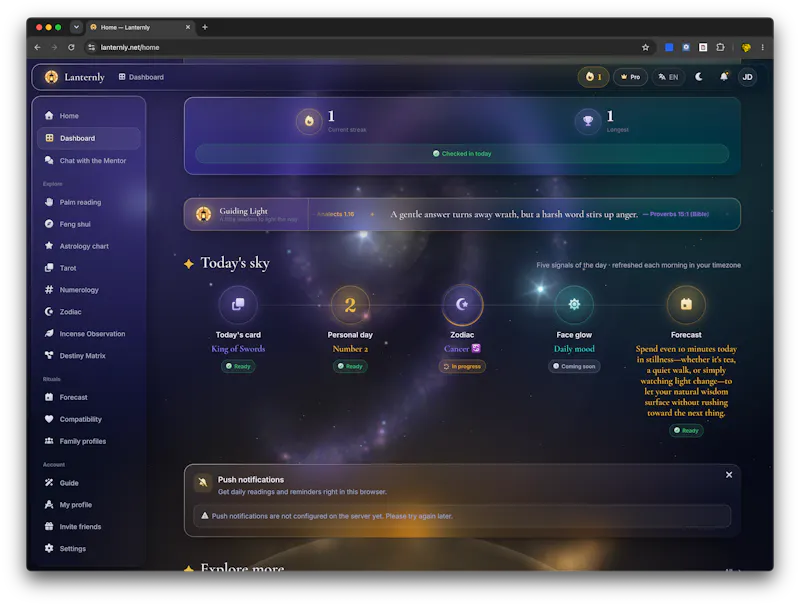
Task: Click Ready badge under King of Swords
Action: click(238, 366)
